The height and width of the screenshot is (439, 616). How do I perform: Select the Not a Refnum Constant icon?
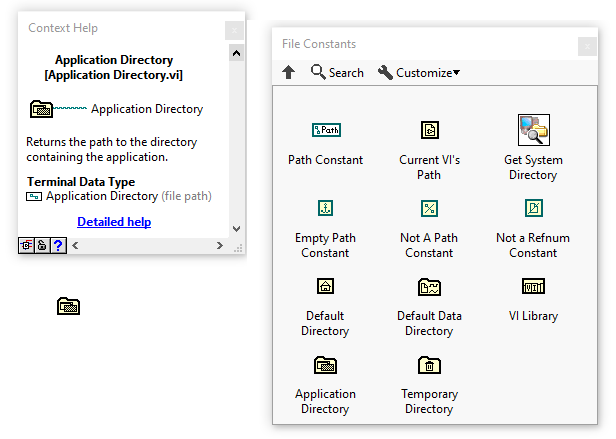[533, 208]
